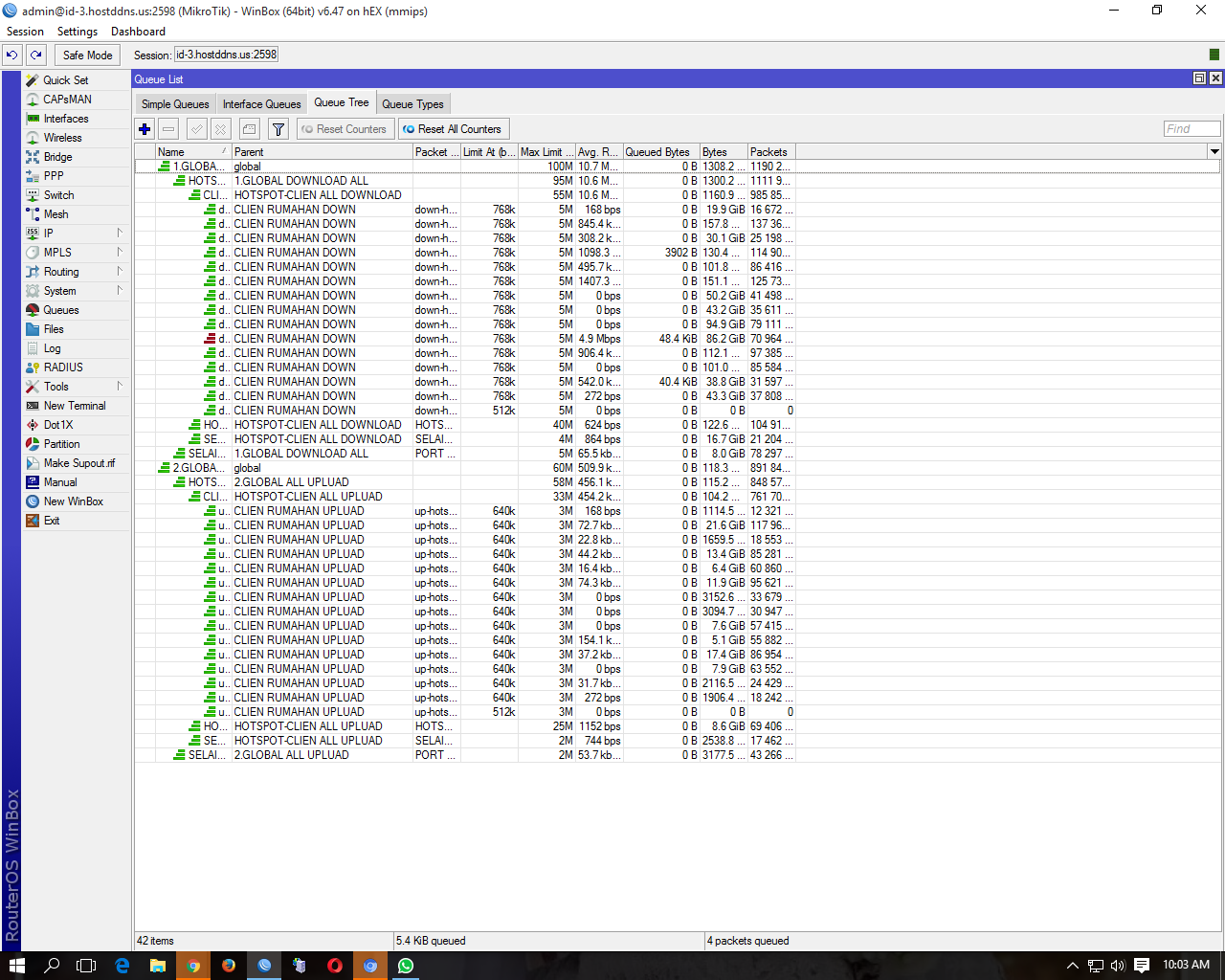This screenshot has width=1225, height=980.
Task: Open the notification center icon
Action: 1142,966
